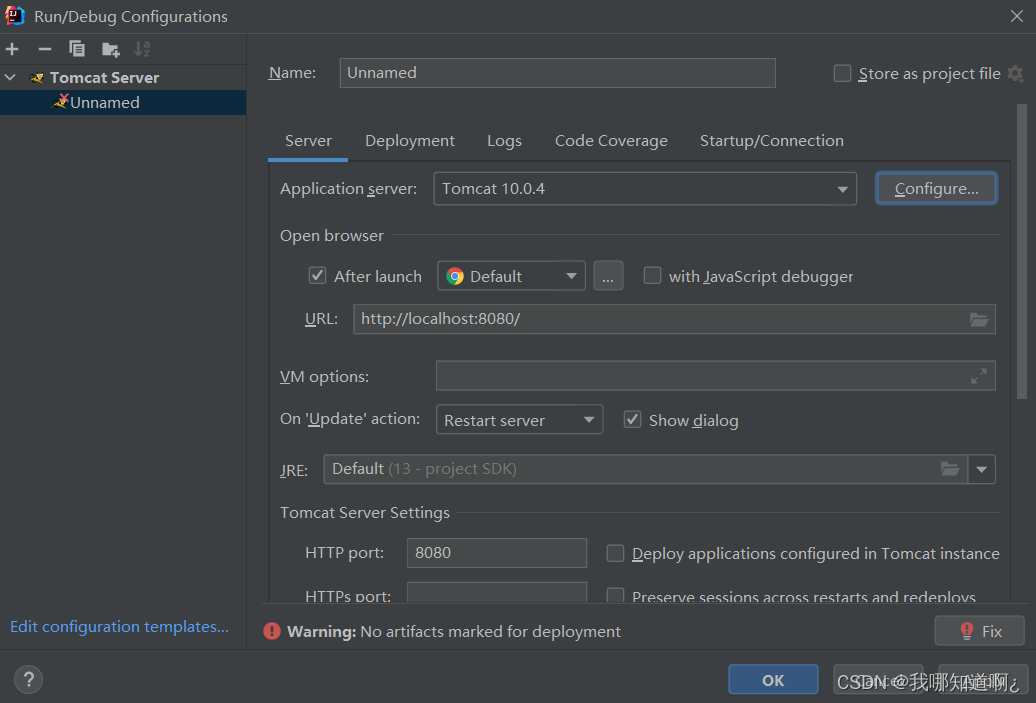Uncheck After launch checkbox

click(x=318, y=276)
